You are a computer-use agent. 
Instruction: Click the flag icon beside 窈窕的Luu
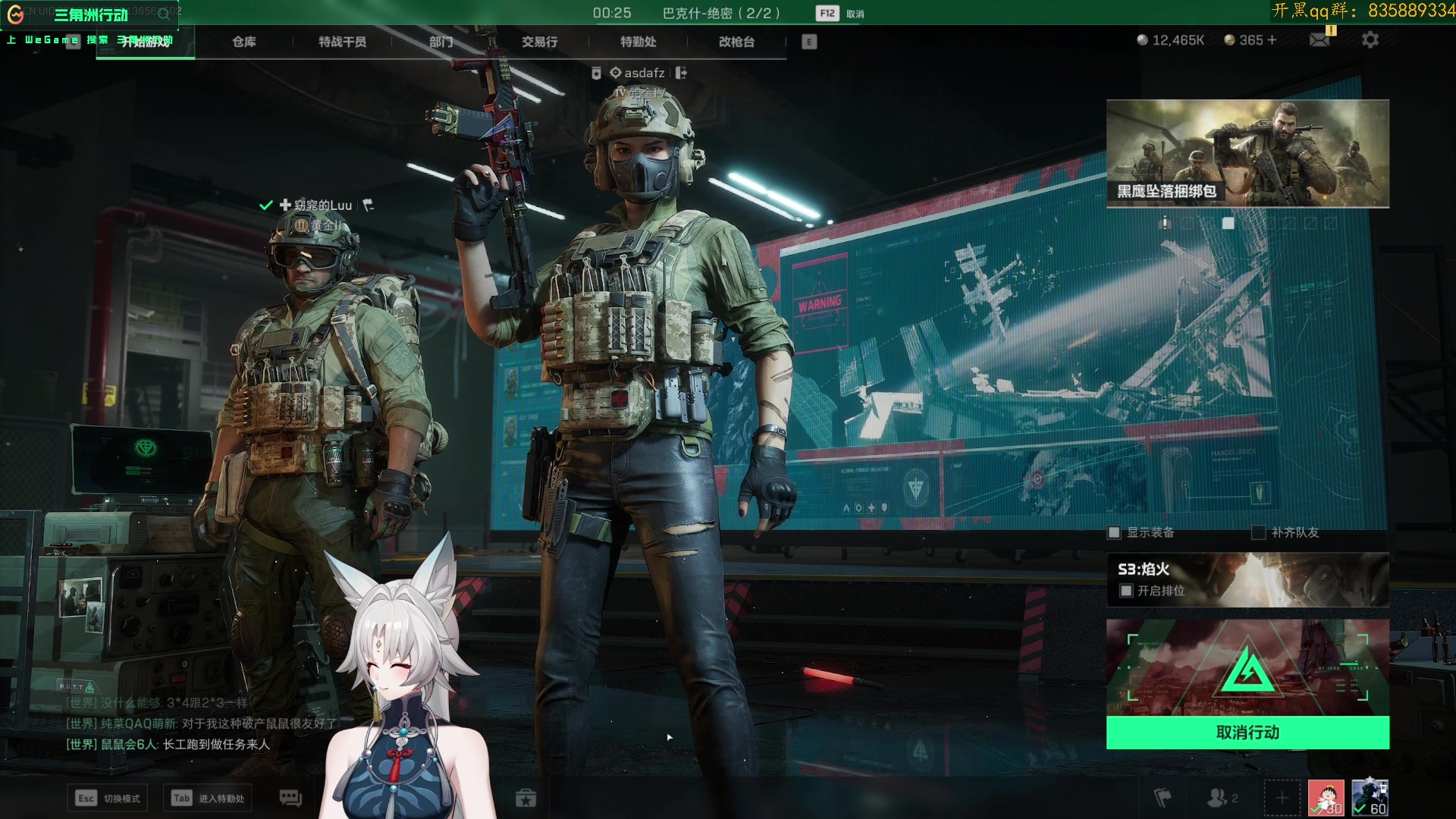click(369, 205)
